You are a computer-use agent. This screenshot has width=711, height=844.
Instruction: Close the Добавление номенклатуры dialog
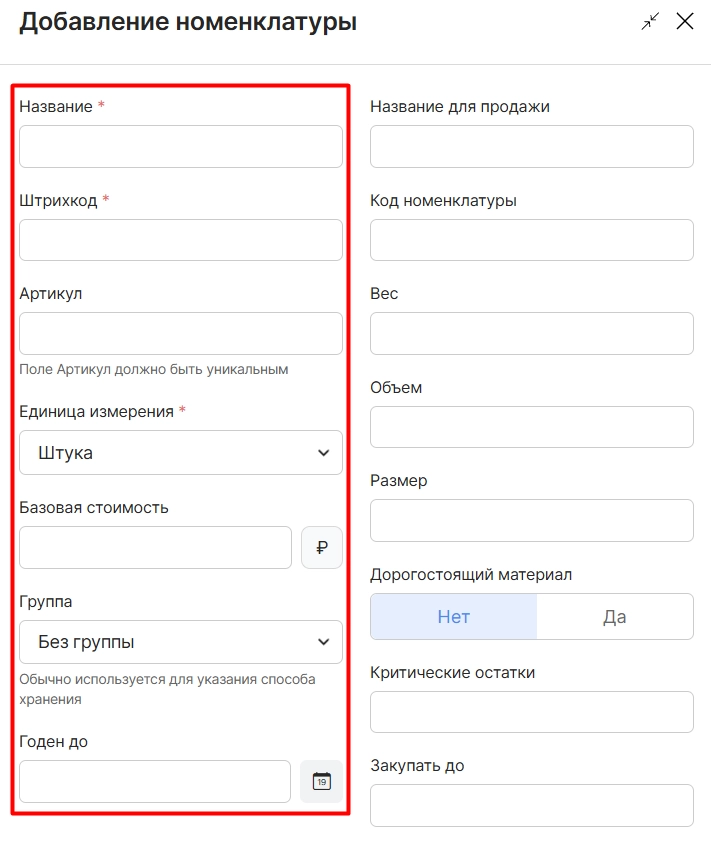coord(685,22)
